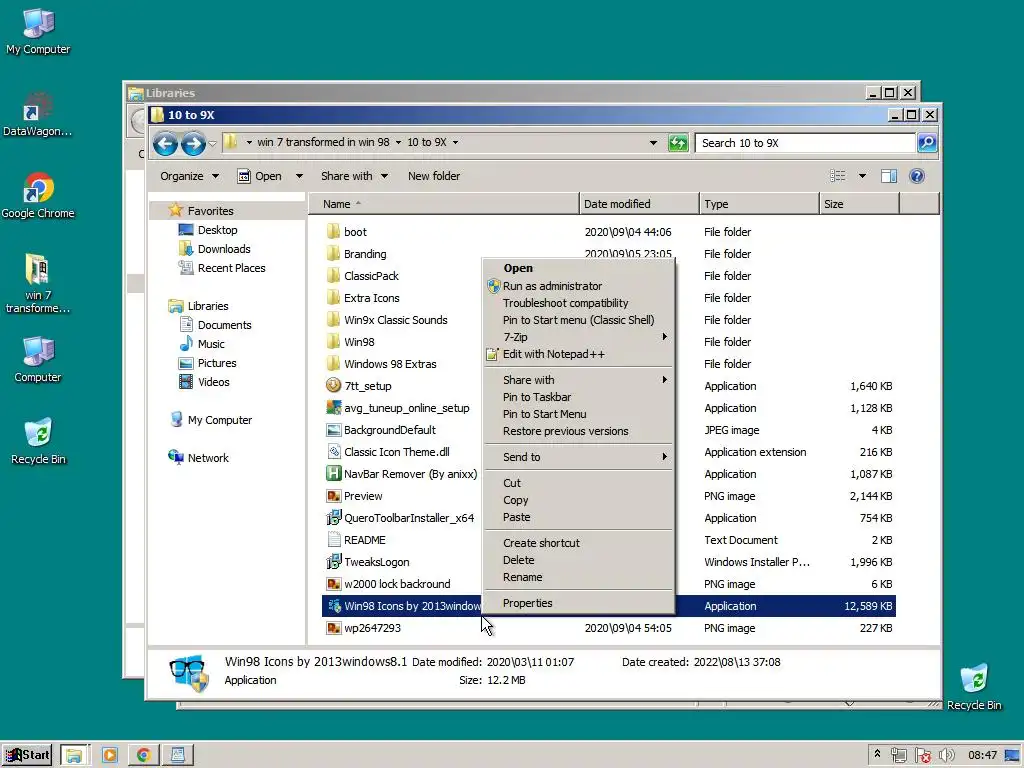Viewport: 1024px width, 768px height.
Task: Open the Organize dropdown menu
Action: tap(189, 176)
